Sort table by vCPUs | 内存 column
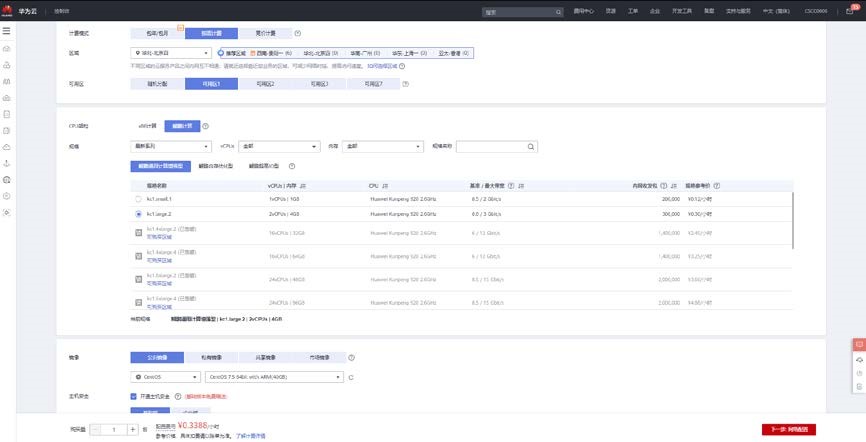Screen dimensions: 866x442 [303, 186]
